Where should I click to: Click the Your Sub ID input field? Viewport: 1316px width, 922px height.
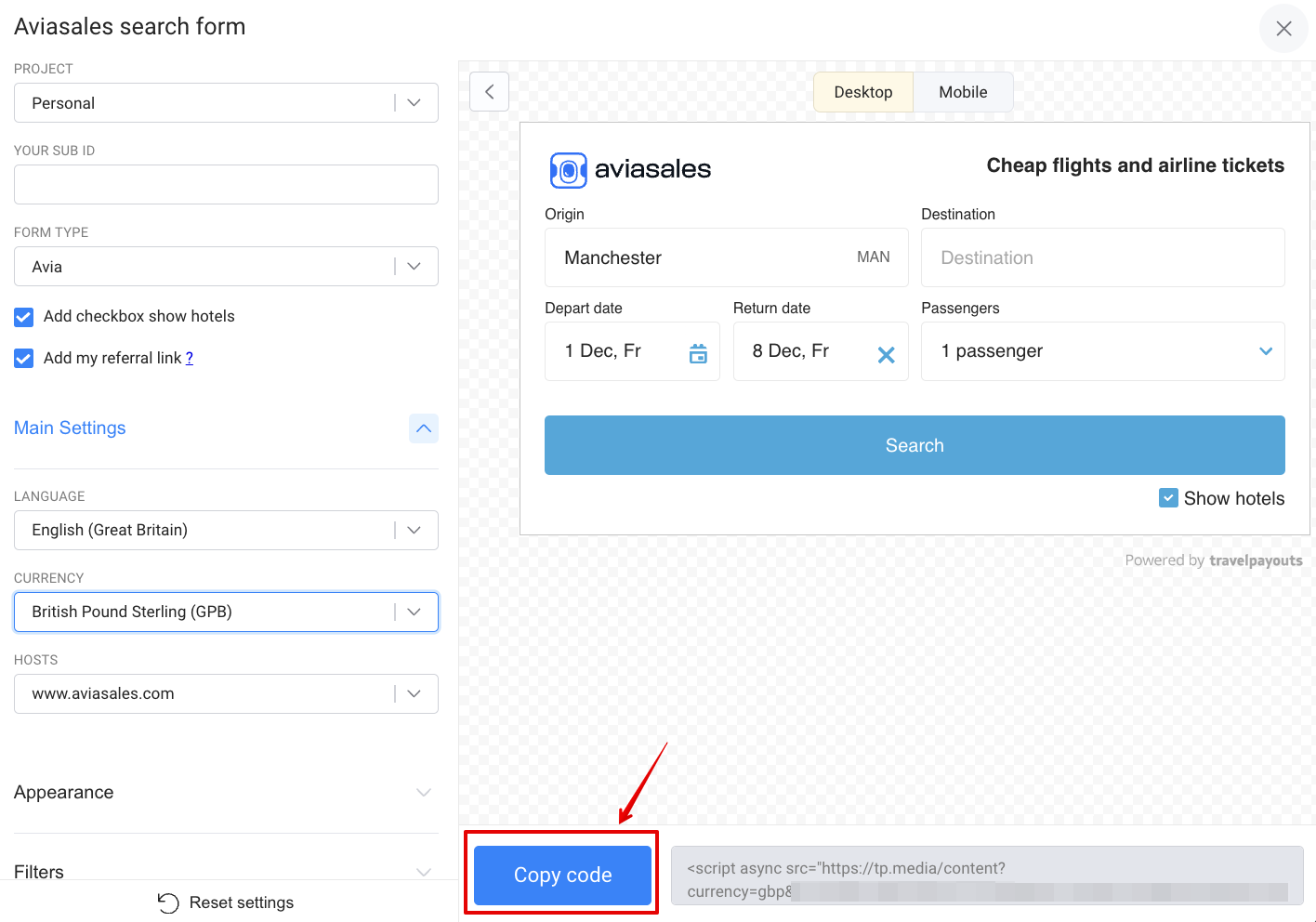pyautogui.click(x=226, y=184)
